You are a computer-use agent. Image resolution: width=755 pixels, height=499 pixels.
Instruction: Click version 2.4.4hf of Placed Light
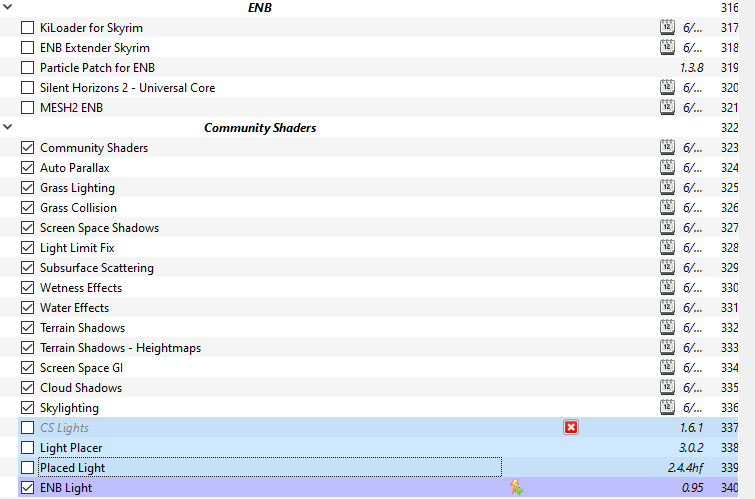(685, 468)
